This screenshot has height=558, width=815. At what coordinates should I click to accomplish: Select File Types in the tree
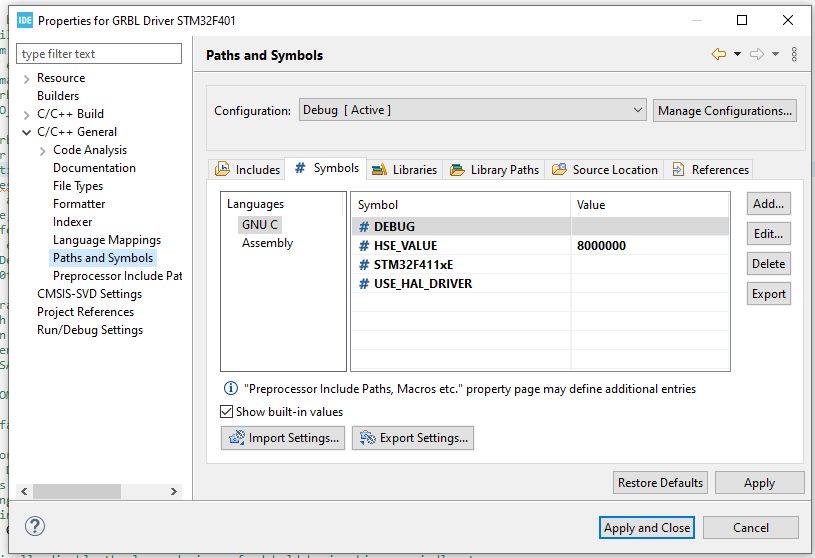pyautogui.click(x=78, y=185)
